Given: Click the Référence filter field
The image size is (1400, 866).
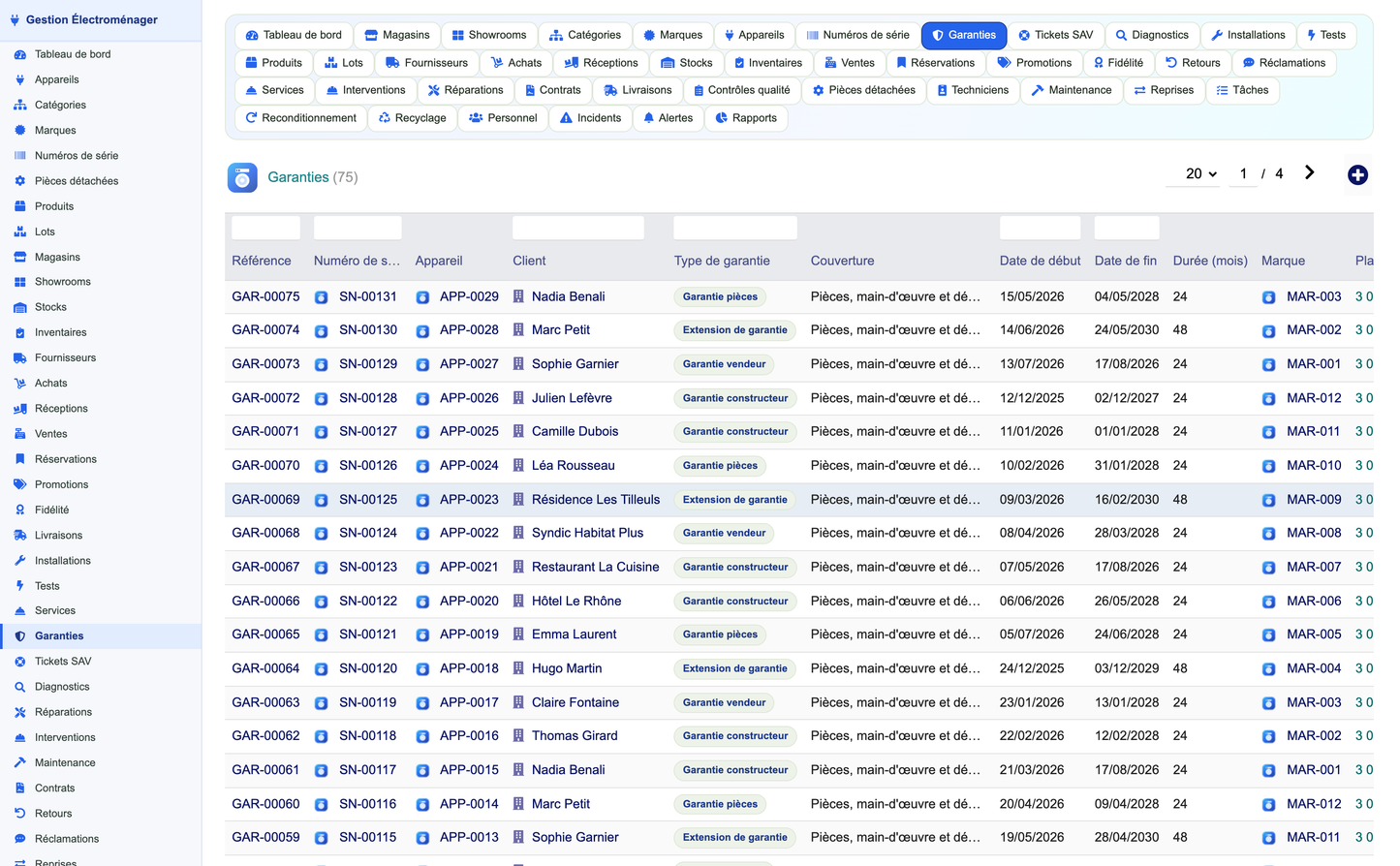Looking at the screenshot, I should pos(265,228).
